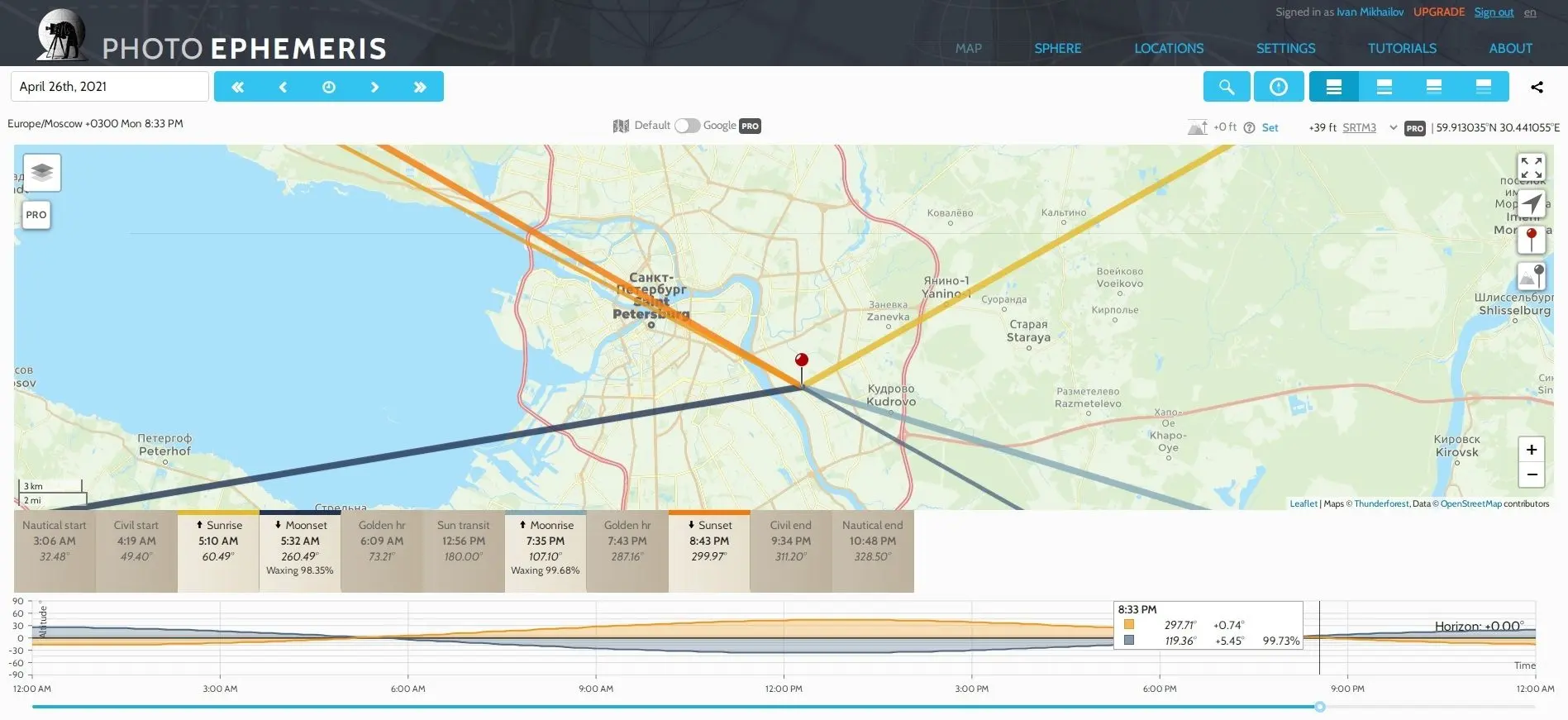Toggle Default to Google map switch
The image size is (1568, 720).
687,126
